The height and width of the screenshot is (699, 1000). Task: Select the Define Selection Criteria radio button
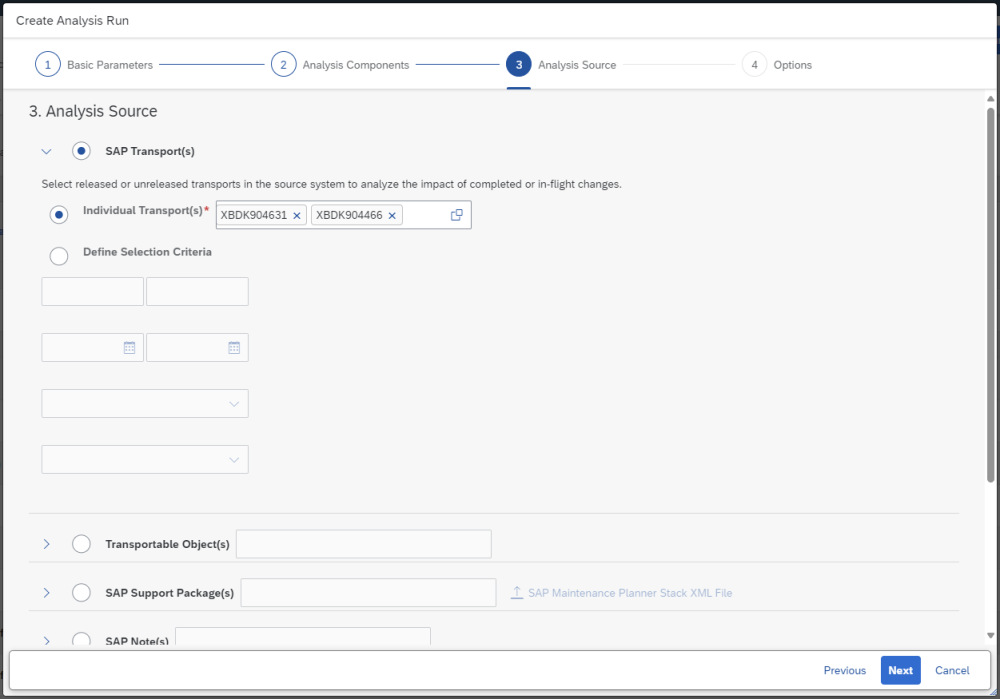point(59,255)
